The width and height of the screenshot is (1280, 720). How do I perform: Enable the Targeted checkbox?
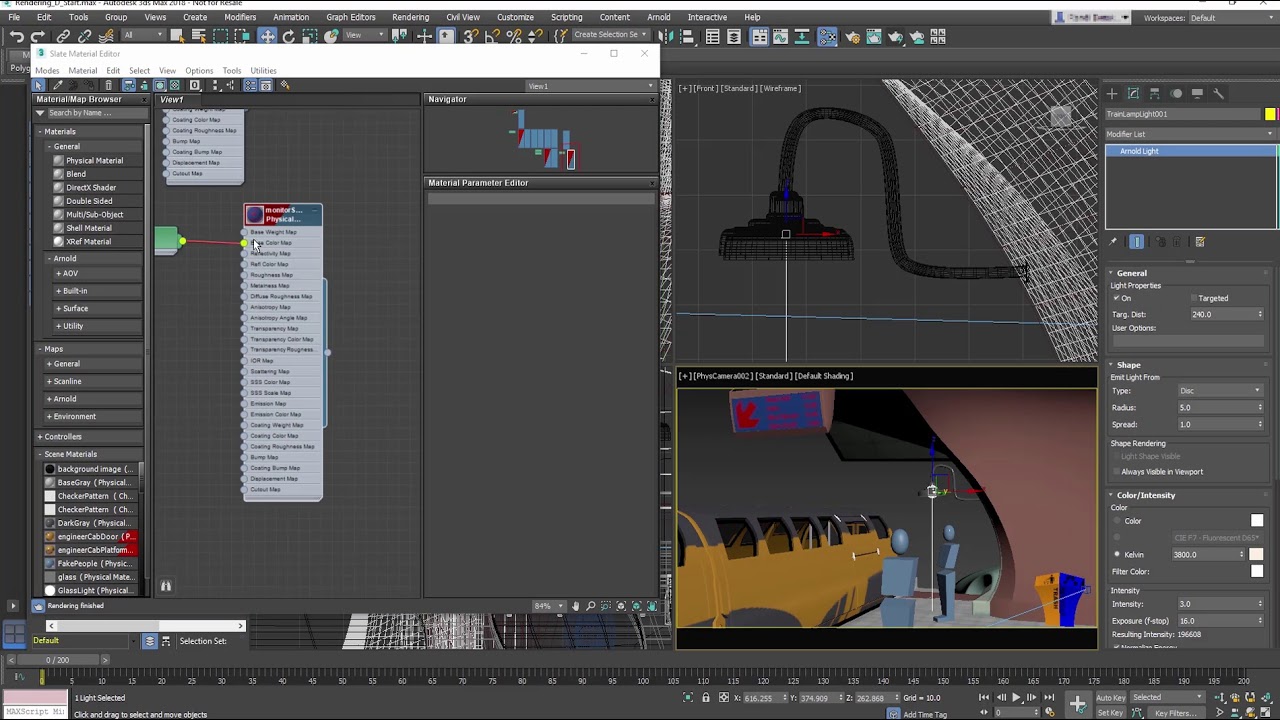tap(1195, 298)
